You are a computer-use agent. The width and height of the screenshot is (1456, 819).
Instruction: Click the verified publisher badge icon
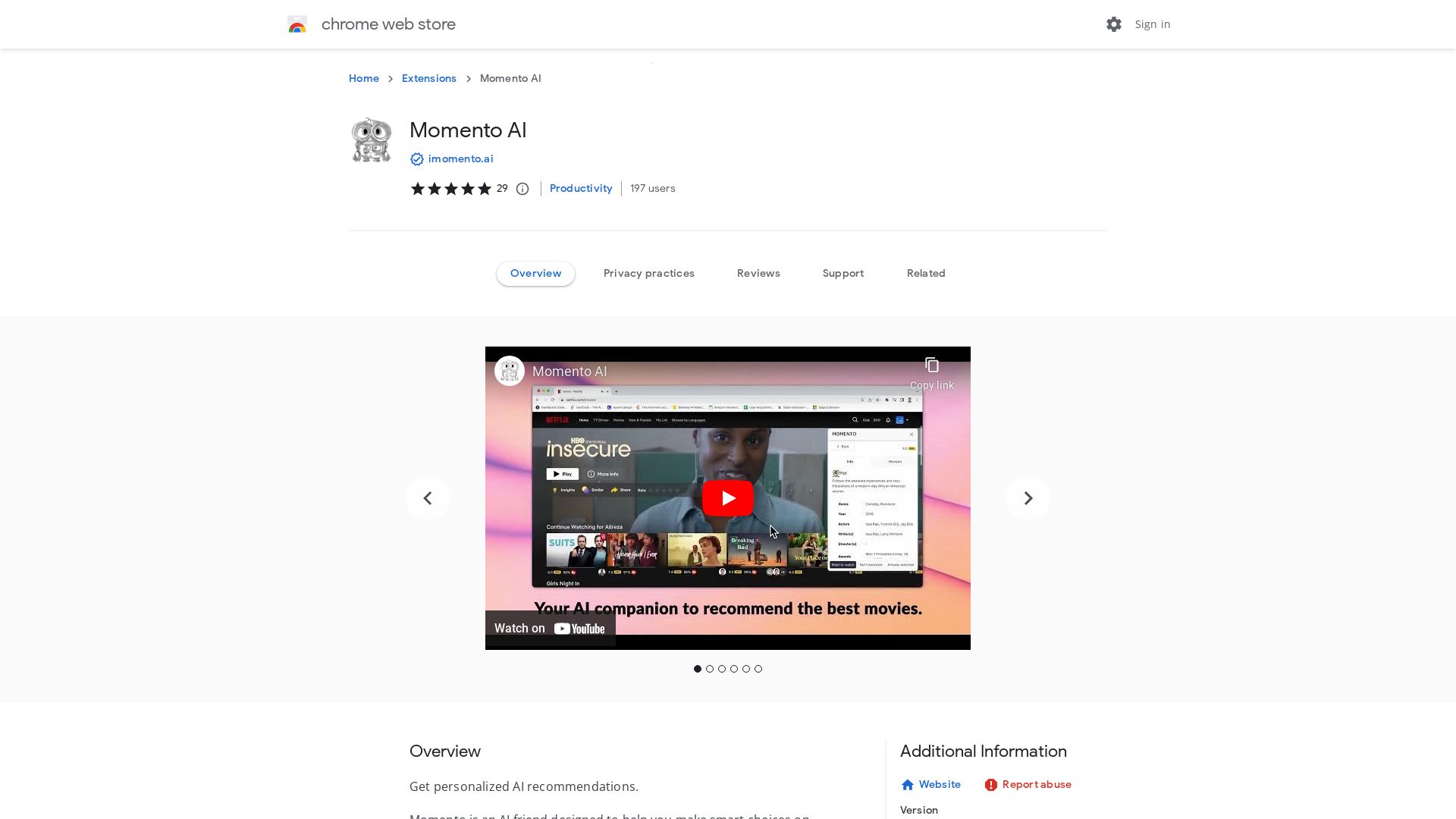(417, 159)
